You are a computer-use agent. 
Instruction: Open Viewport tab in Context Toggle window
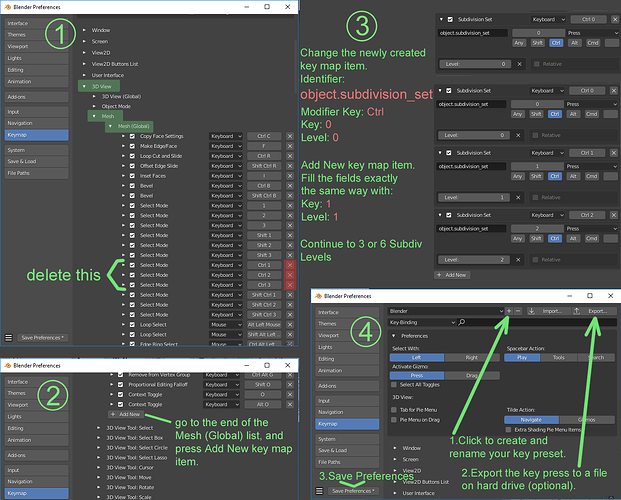click(36, 405)
